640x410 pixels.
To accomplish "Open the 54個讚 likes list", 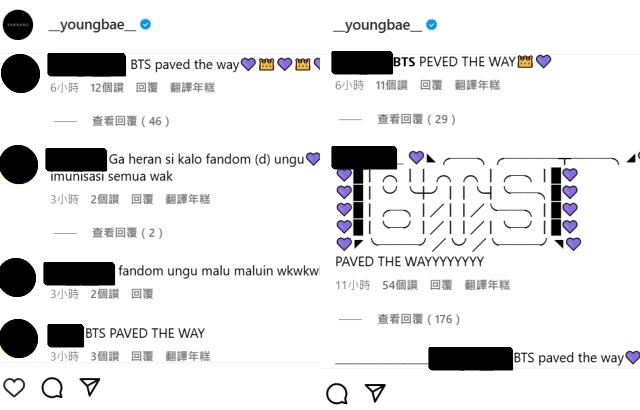I will [x=400, y=285].
